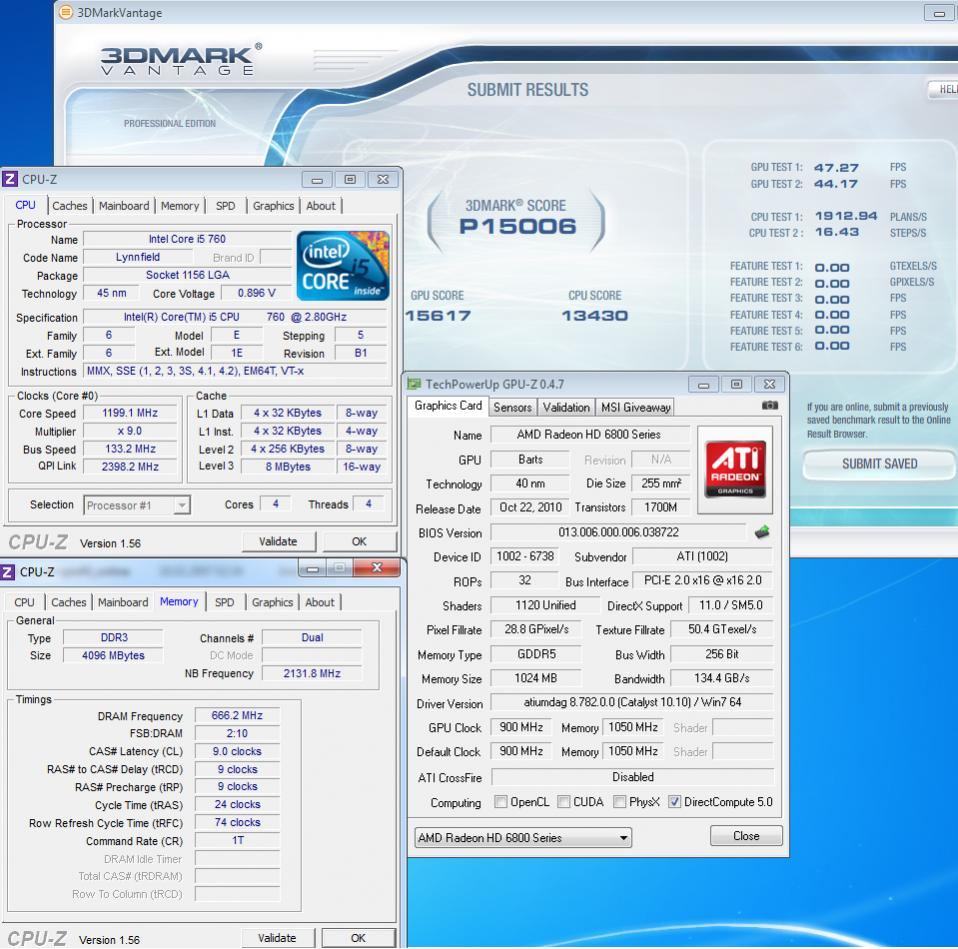Open the Processor #1 selection dropdown
This screenshot has width=958, height=949.
(137, 505)
